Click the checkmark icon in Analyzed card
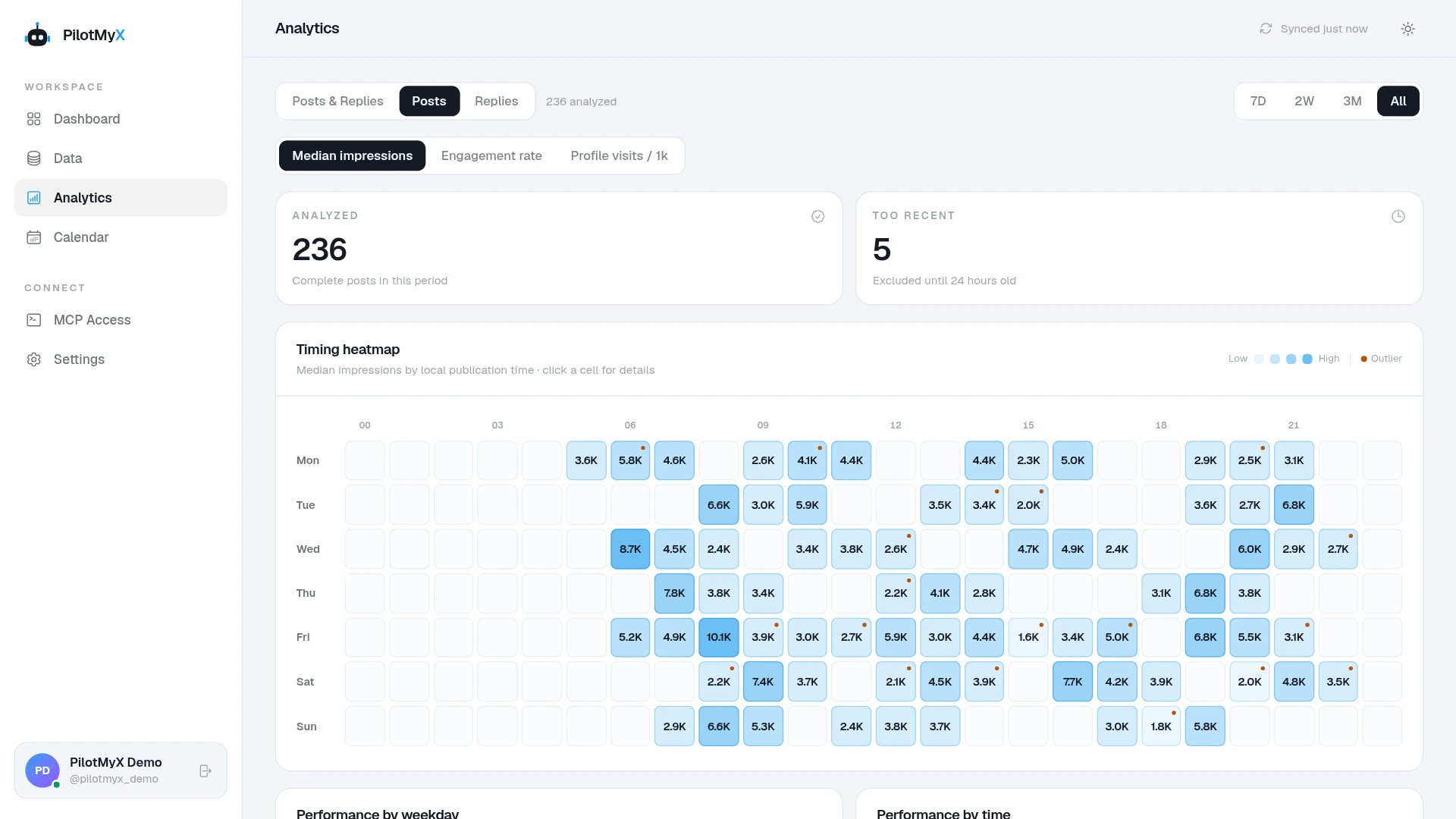Screen dimensions: 1456x819 pyautogui.click(x=818, y=217)
